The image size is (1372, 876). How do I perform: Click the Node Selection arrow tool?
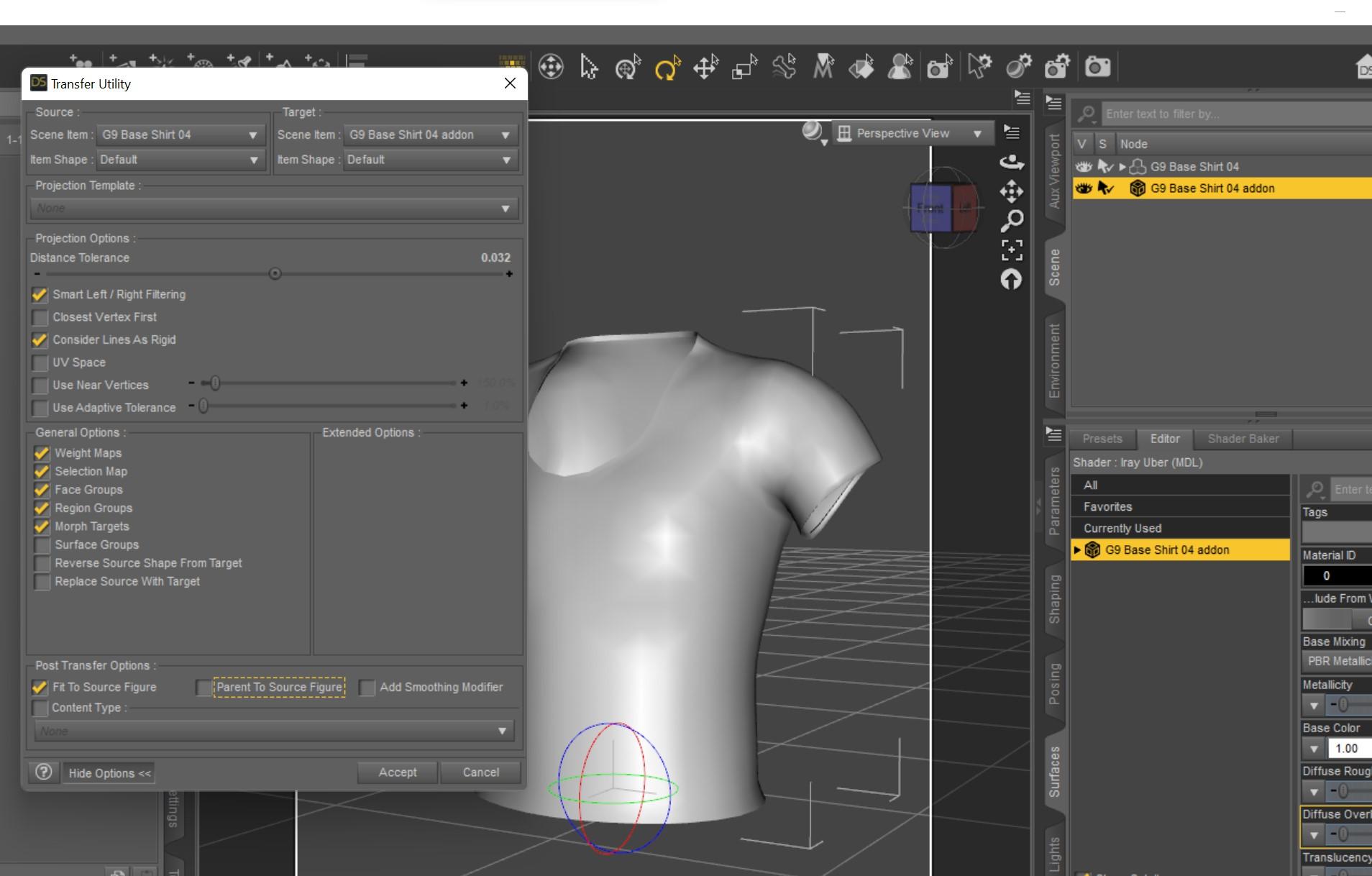[x=589, y=68]
